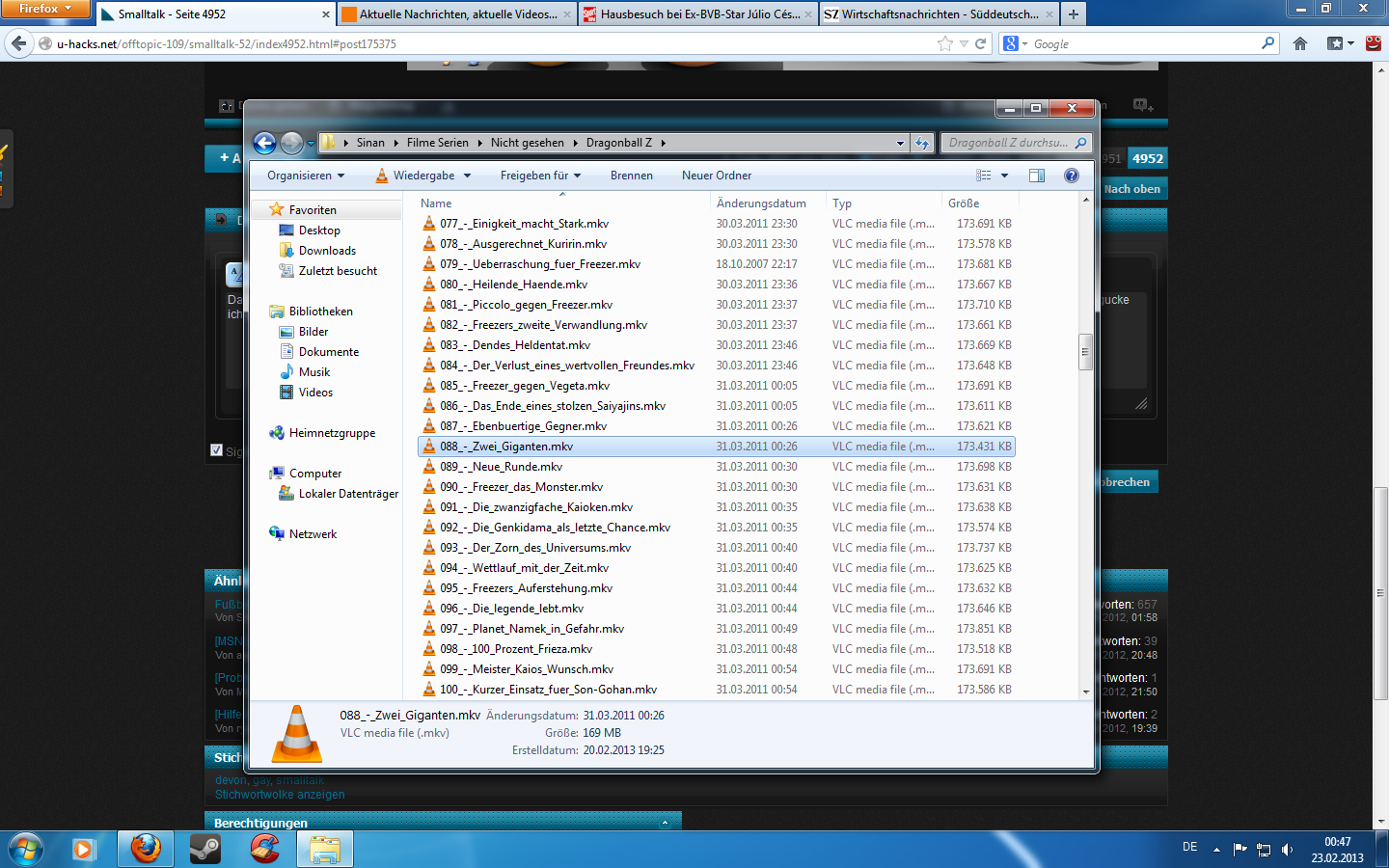This screenshot has height=868, width=1389.
Task: Switch to Hausbesuch bei Ex-BVB-Star tab
Action: [698, 14]
